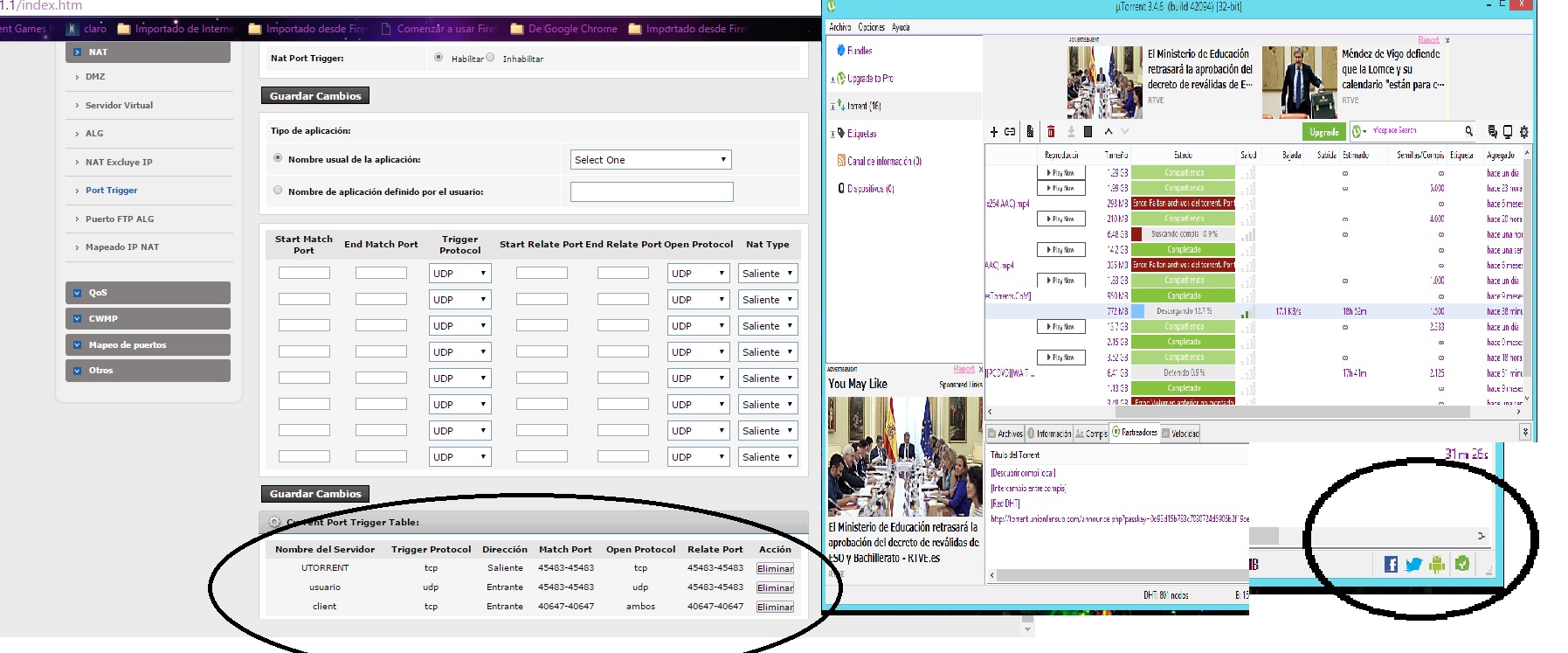Screen dimensions: 1568x653
Task: Choose Nombre usual de la aplicación radio
Action: (278, 158)
